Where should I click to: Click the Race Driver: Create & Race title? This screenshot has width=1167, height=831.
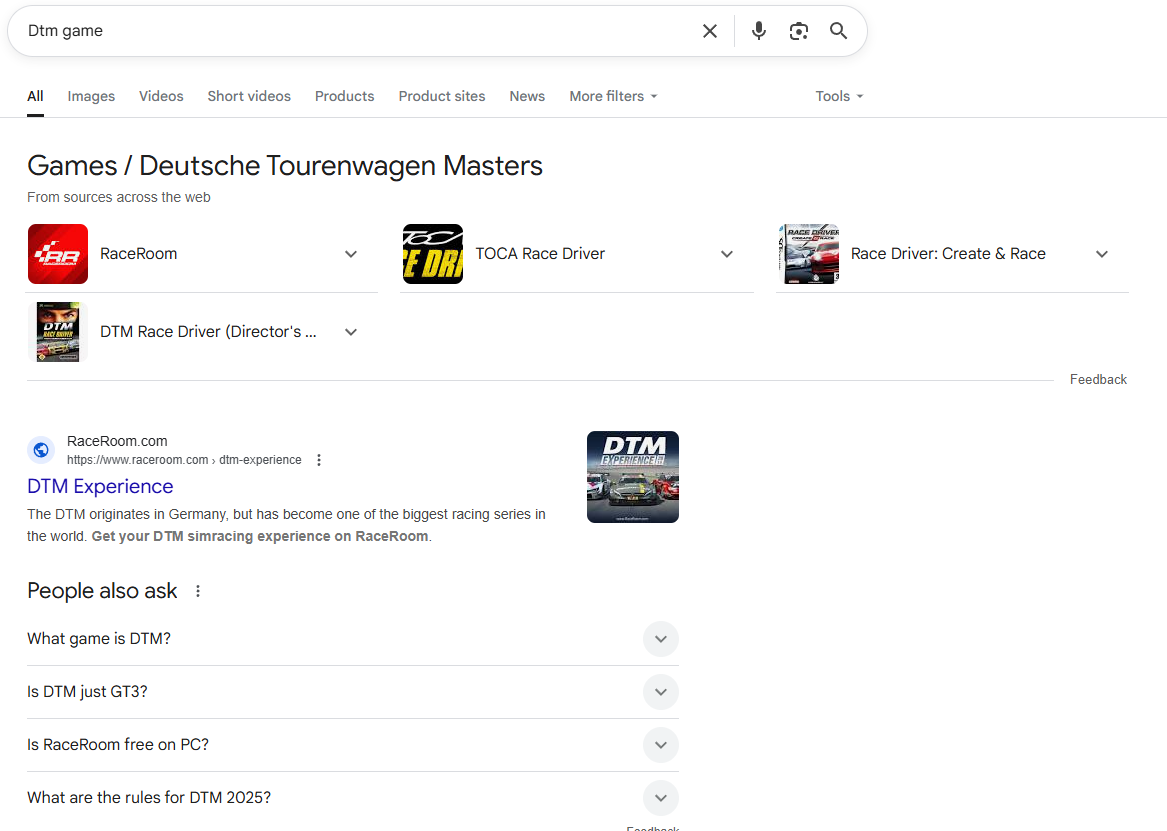click(948, 254)
